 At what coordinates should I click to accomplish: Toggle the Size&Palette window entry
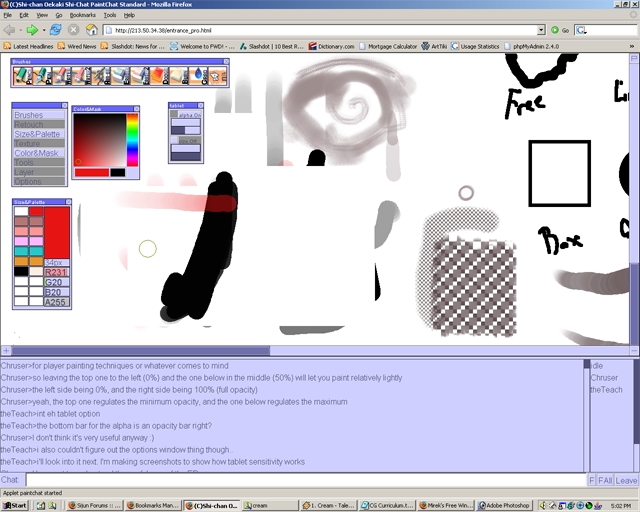pyautogui.click(x=39, y=134)
